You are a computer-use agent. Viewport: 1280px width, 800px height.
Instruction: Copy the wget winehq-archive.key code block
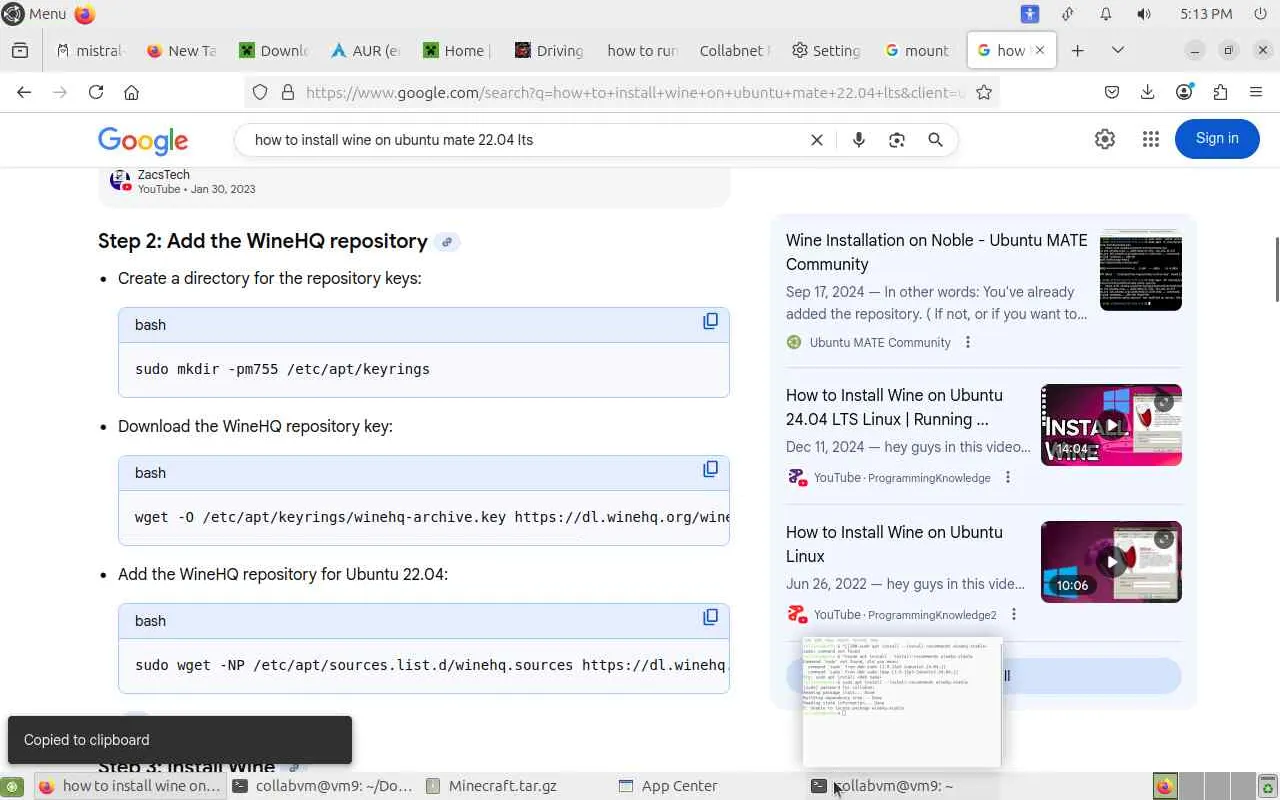coord(710,469)
